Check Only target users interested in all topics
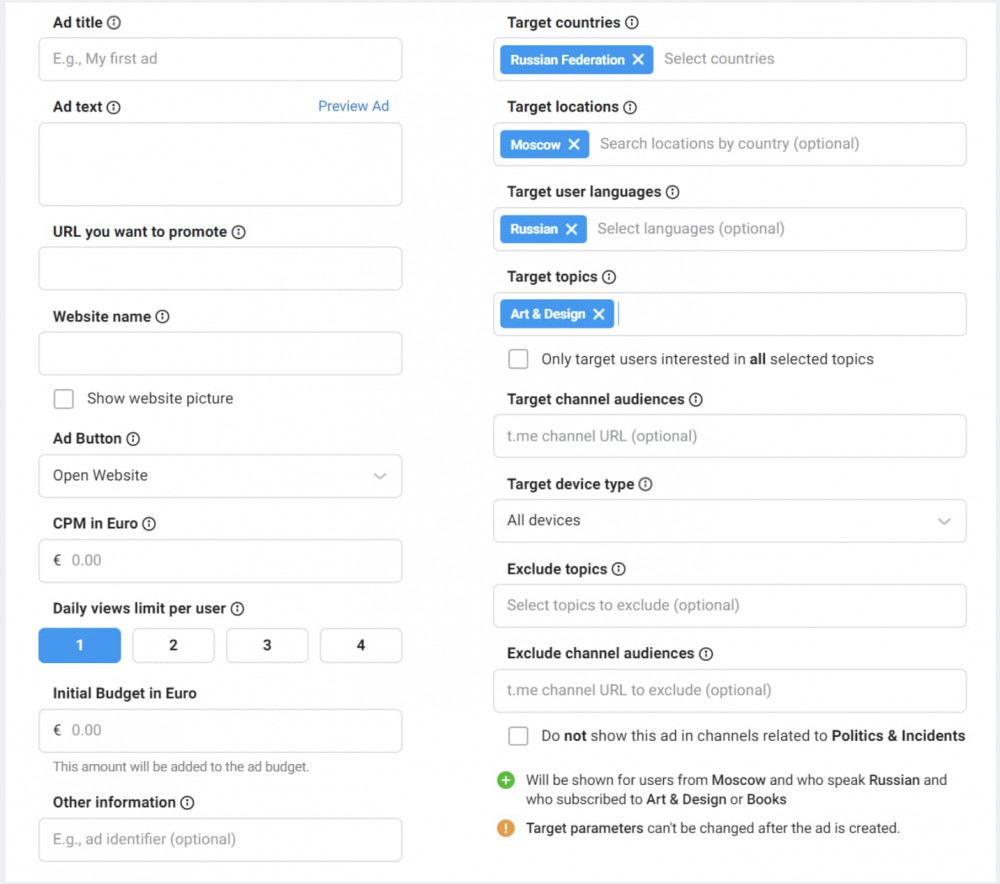Image resolution: width=1000 pixels, height=884 pixels. pos(518,359)
